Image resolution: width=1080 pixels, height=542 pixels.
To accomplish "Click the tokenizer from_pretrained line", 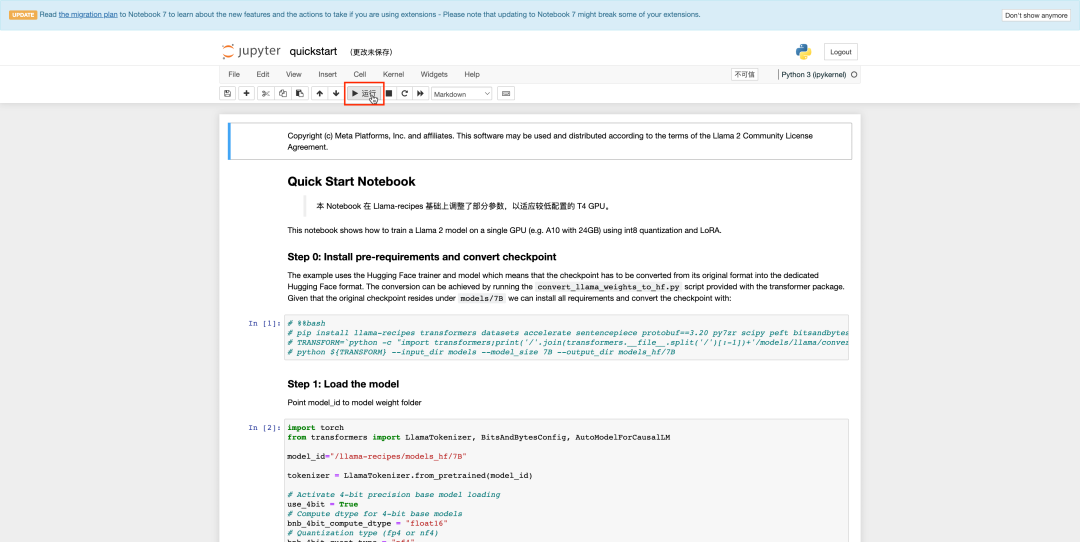I will point(410,475).
